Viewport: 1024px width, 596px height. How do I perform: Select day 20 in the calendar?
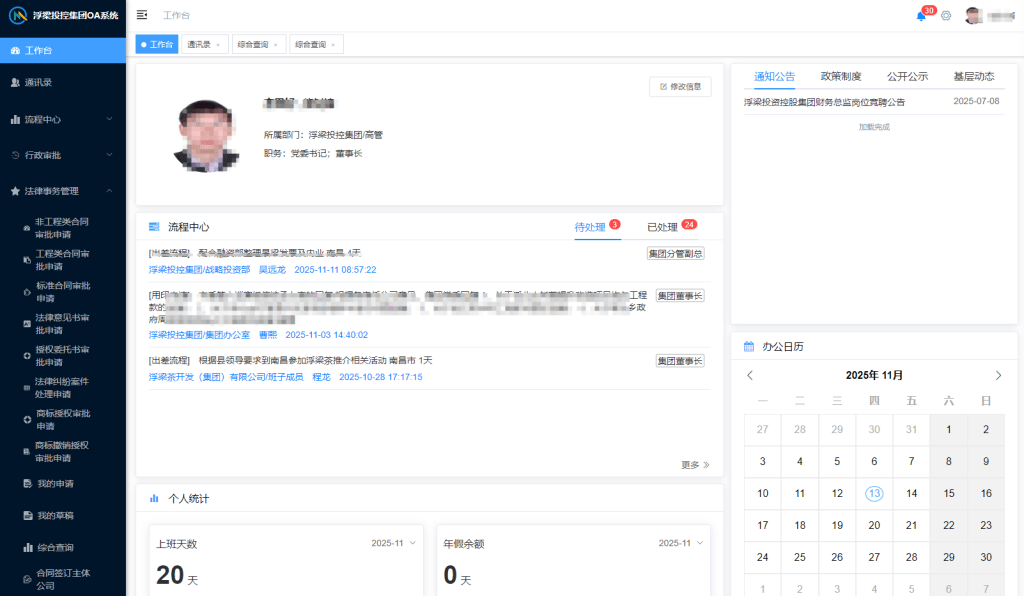[874, 525]
